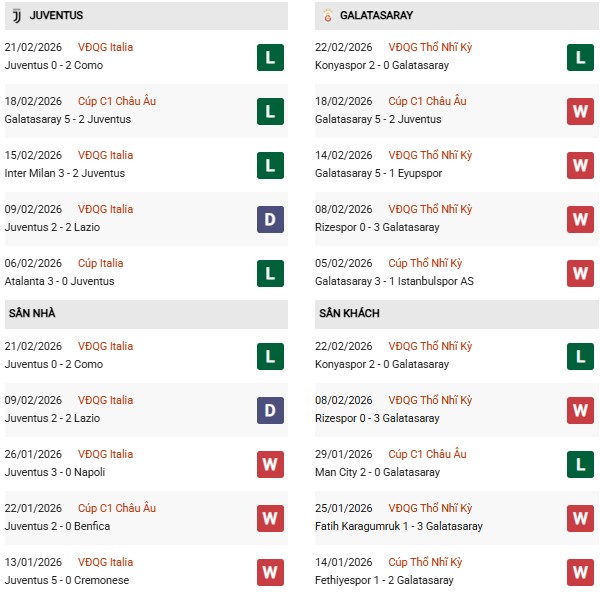
Task: Click the L badge for Juventus 0 - 2 Como
Action: (270, 57)
